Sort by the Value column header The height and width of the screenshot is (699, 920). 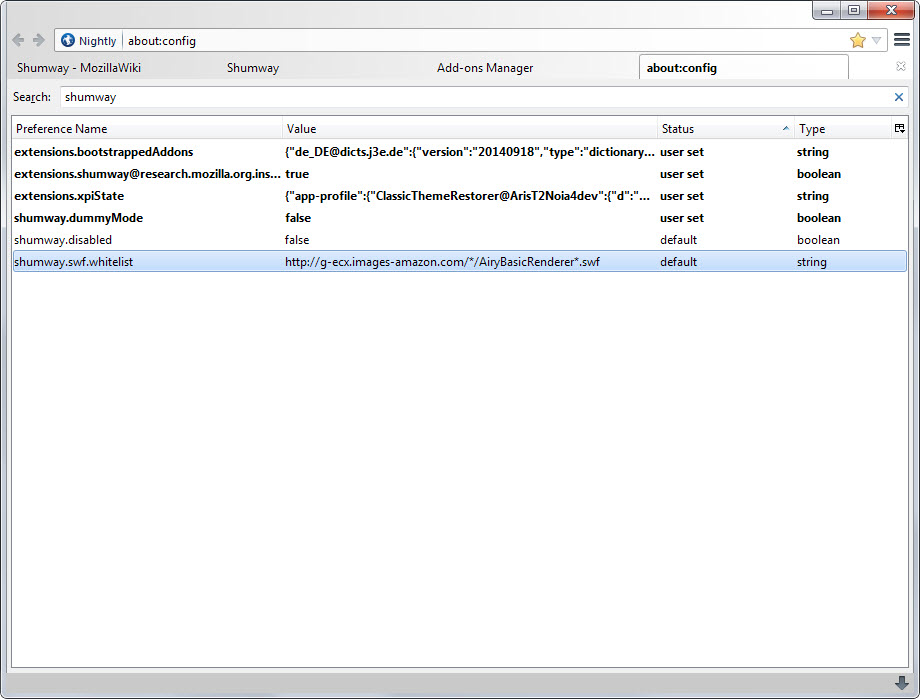pyautogui.click(x=469, y=129)
